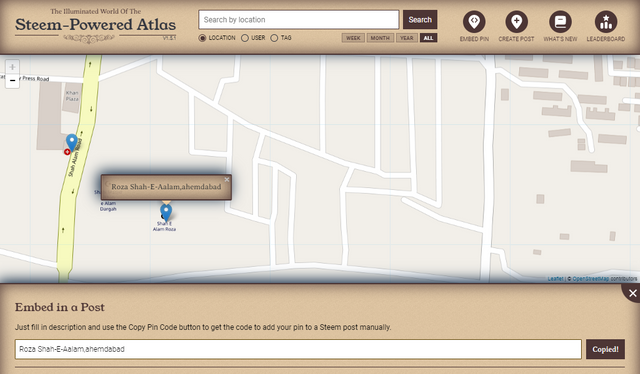Select the blue pin on Shah Alam Road
The width and height of the screenshot is (640, 374).
click(x=72, y=142)
